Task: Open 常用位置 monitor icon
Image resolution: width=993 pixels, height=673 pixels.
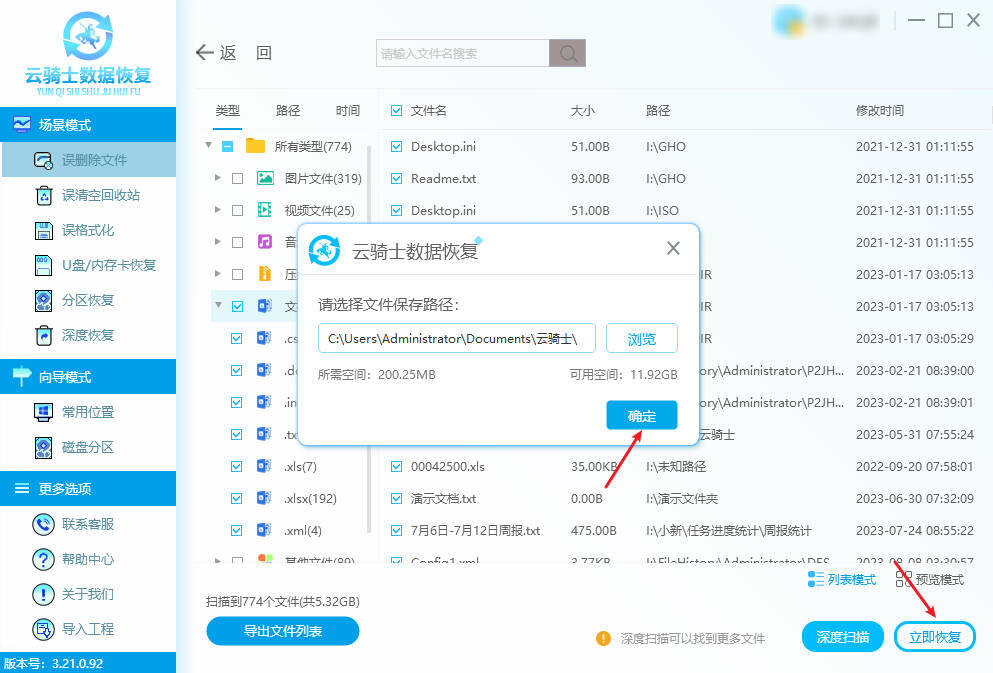Action: click(43, 412)
